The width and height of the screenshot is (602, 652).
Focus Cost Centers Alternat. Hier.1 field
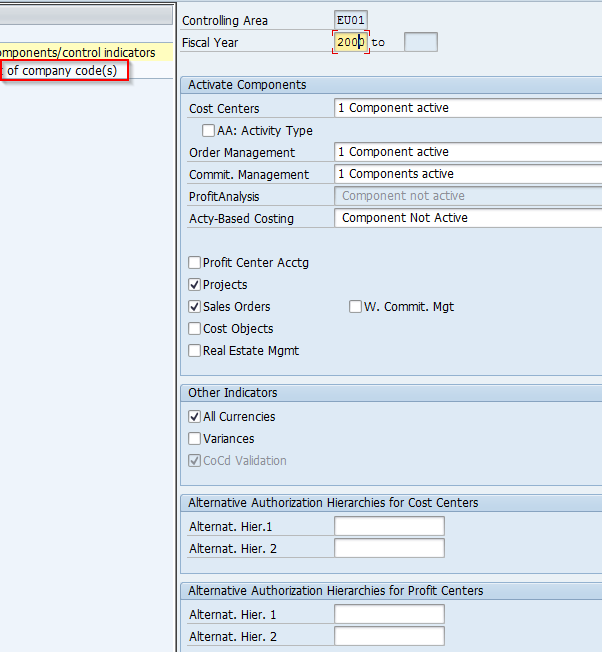tap(390, 526)
